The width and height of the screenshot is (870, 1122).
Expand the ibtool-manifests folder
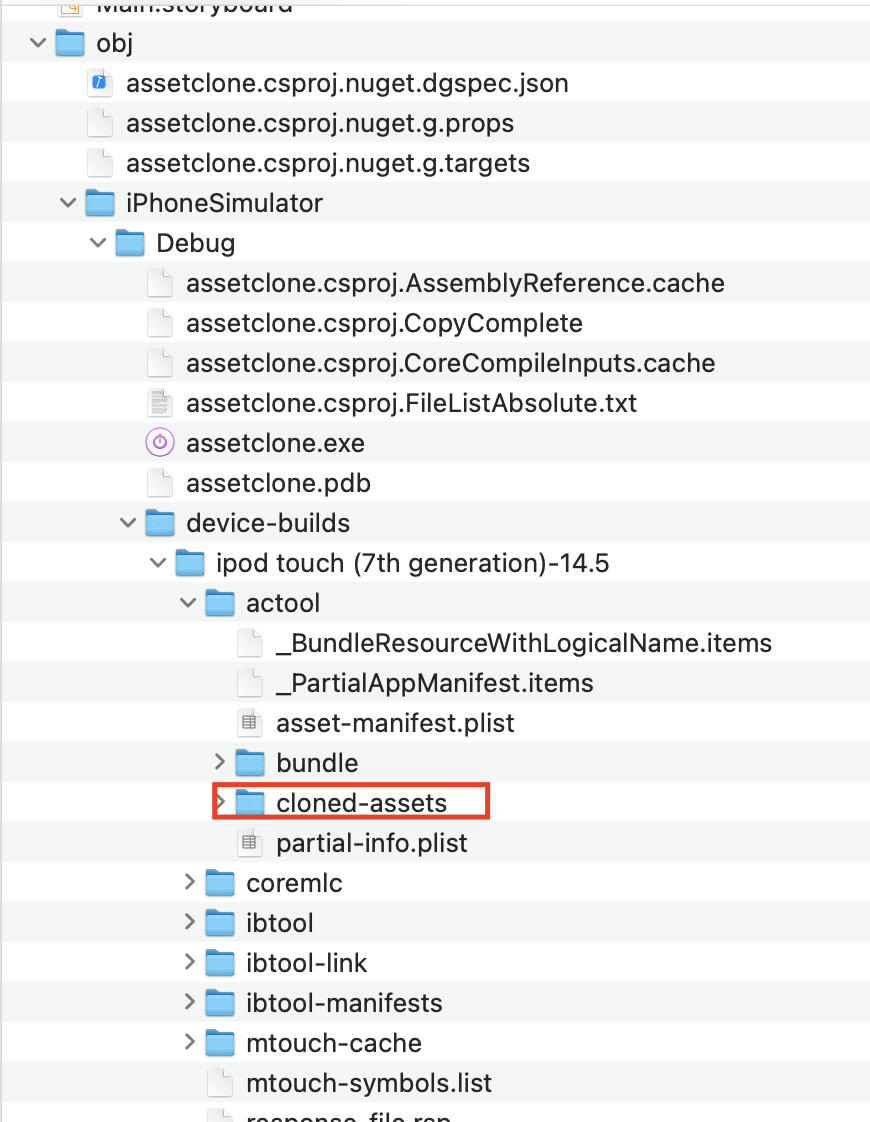point(189,1002)
